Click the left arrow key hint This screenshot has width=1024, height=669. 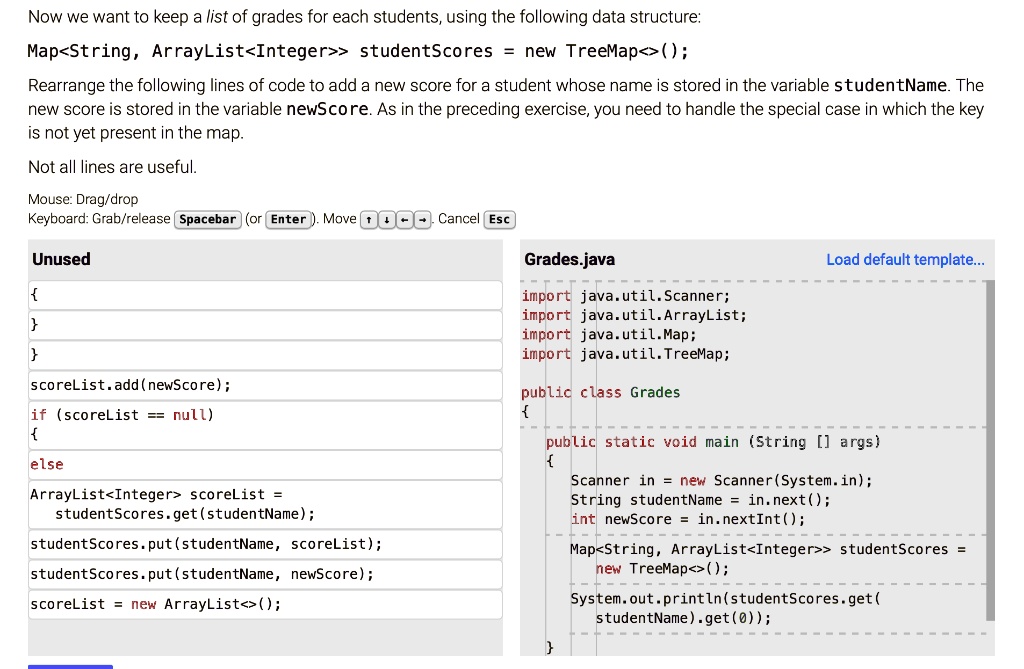405,220
